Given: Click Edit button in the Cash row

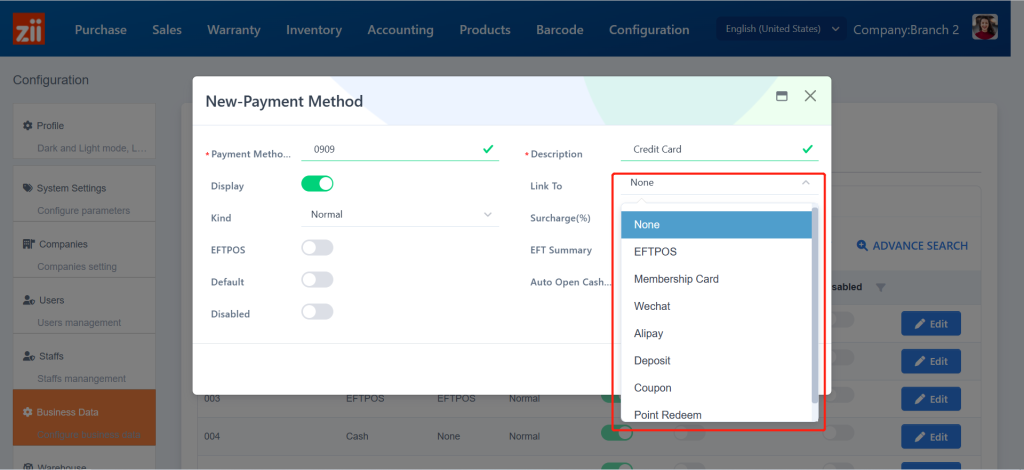Looking at the screenshot, I should (x=930, y=437).
